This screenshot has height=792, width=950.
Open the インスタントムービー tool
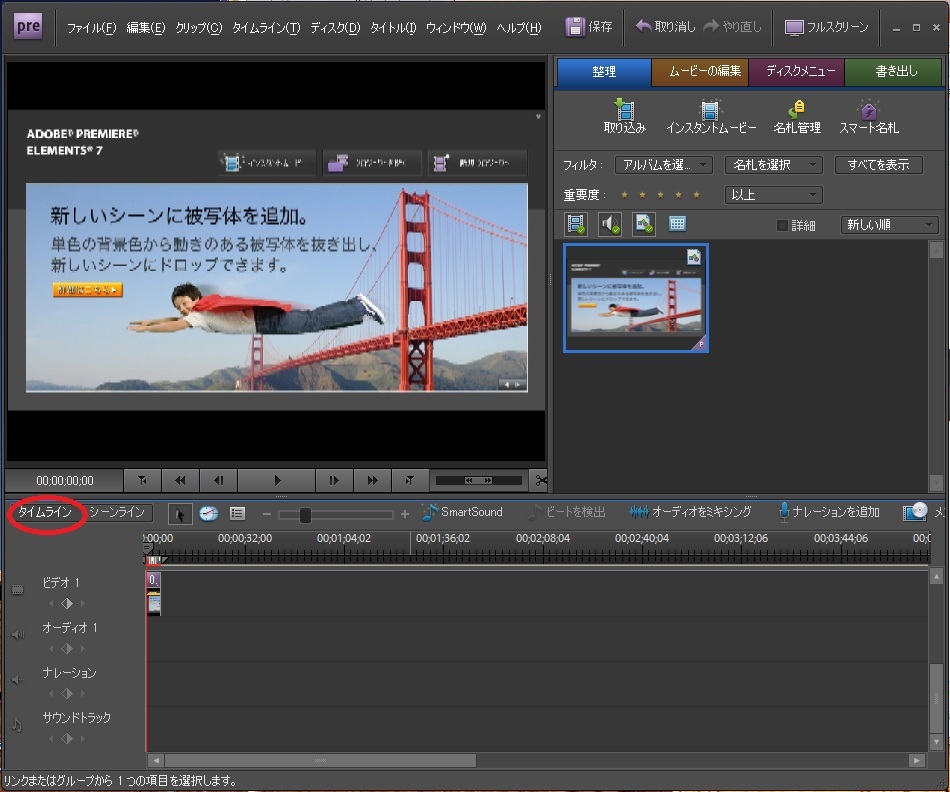pyautogui.click(x=710, y=110)
